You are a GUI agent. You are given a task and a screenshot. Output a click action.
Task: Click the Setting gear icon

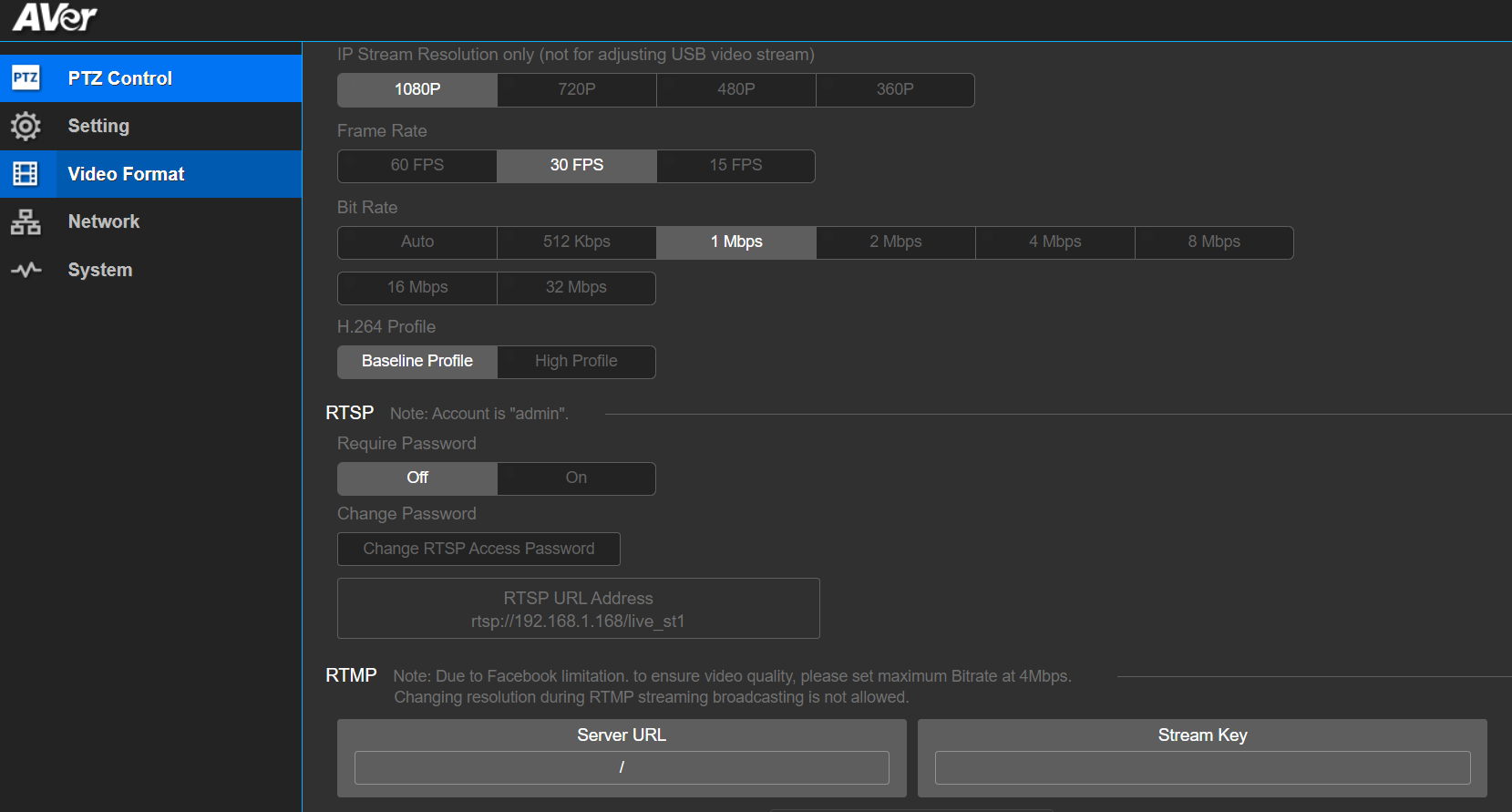26,126
